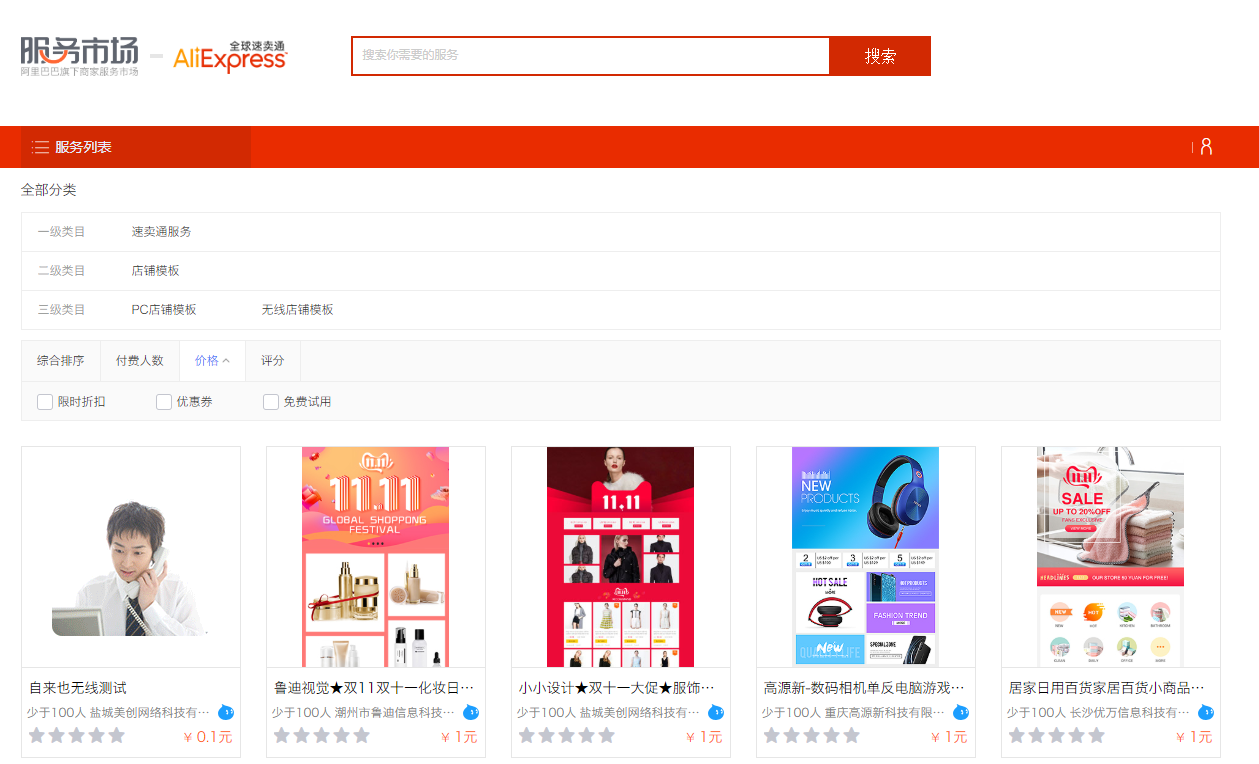Open chat icon on 高源新 card

click(x=961, y=713)
